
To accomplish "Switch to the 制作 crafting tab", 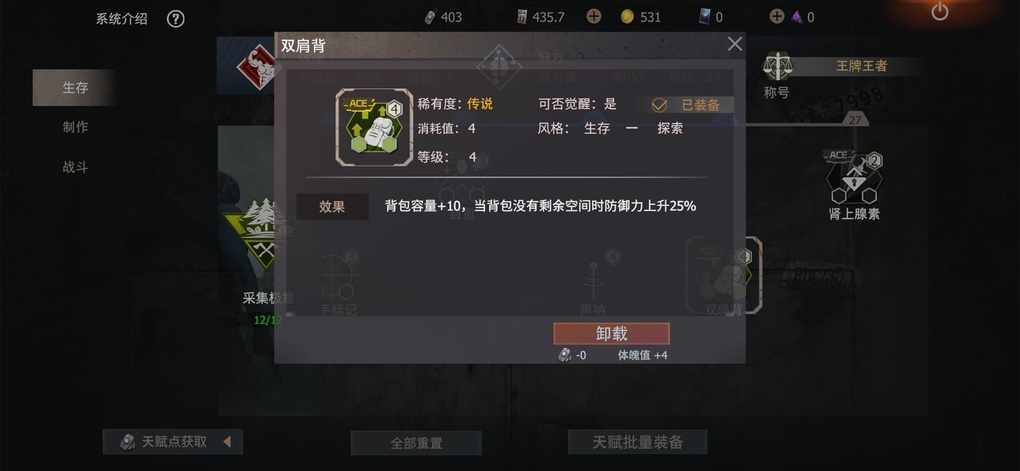I will pyautogui.click(x=75, y=128).
